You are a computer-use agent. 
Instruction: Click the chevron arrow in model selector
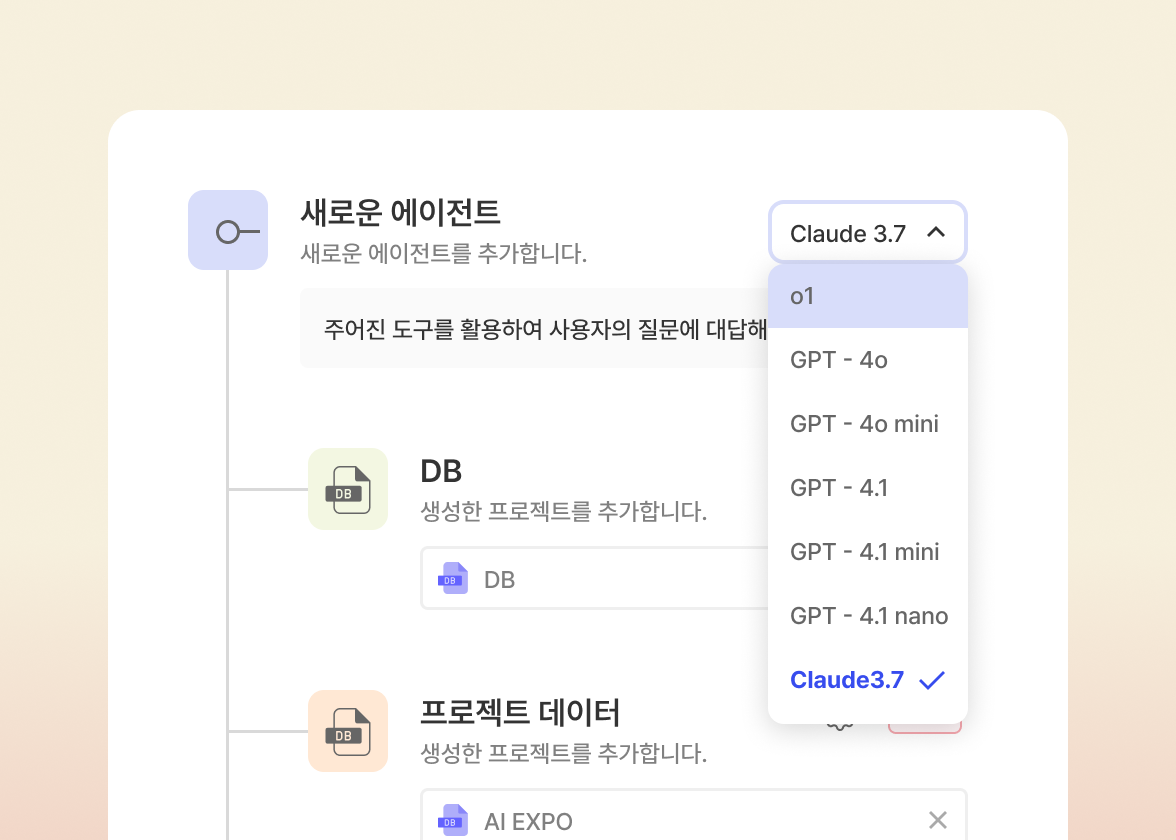click(x=936, y=232)
